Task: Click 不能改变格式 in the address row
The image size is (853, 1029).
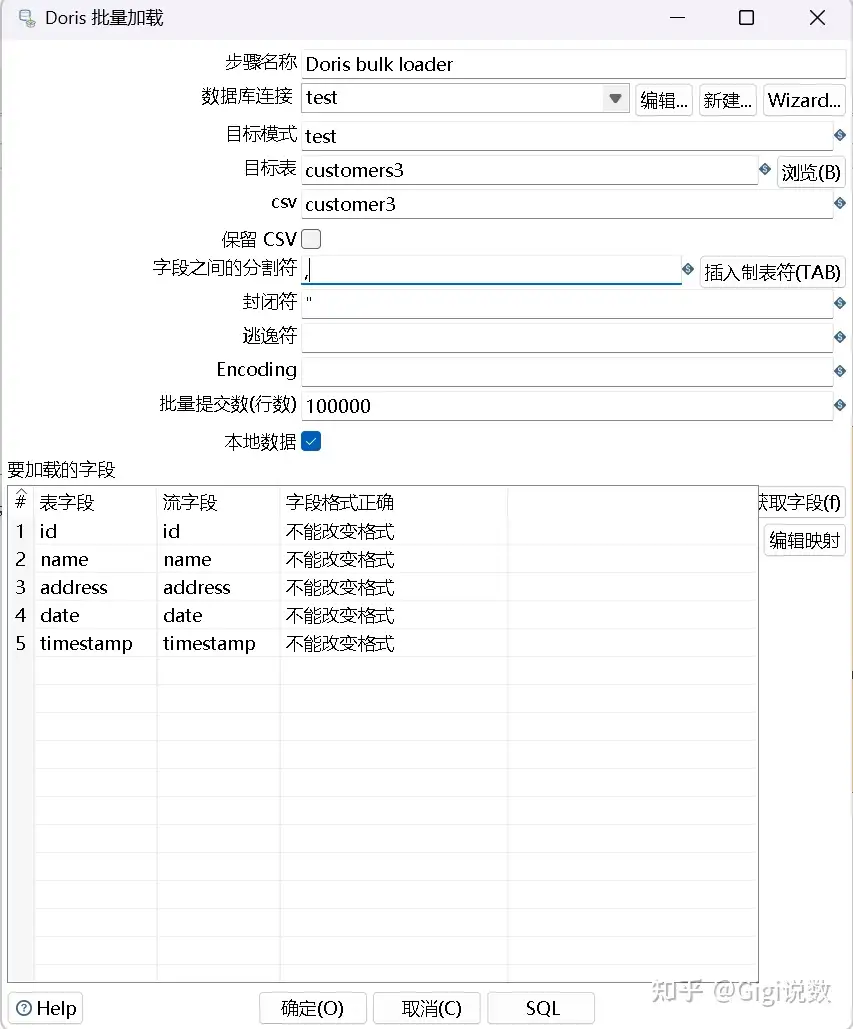Action: [x=340, y=587]
